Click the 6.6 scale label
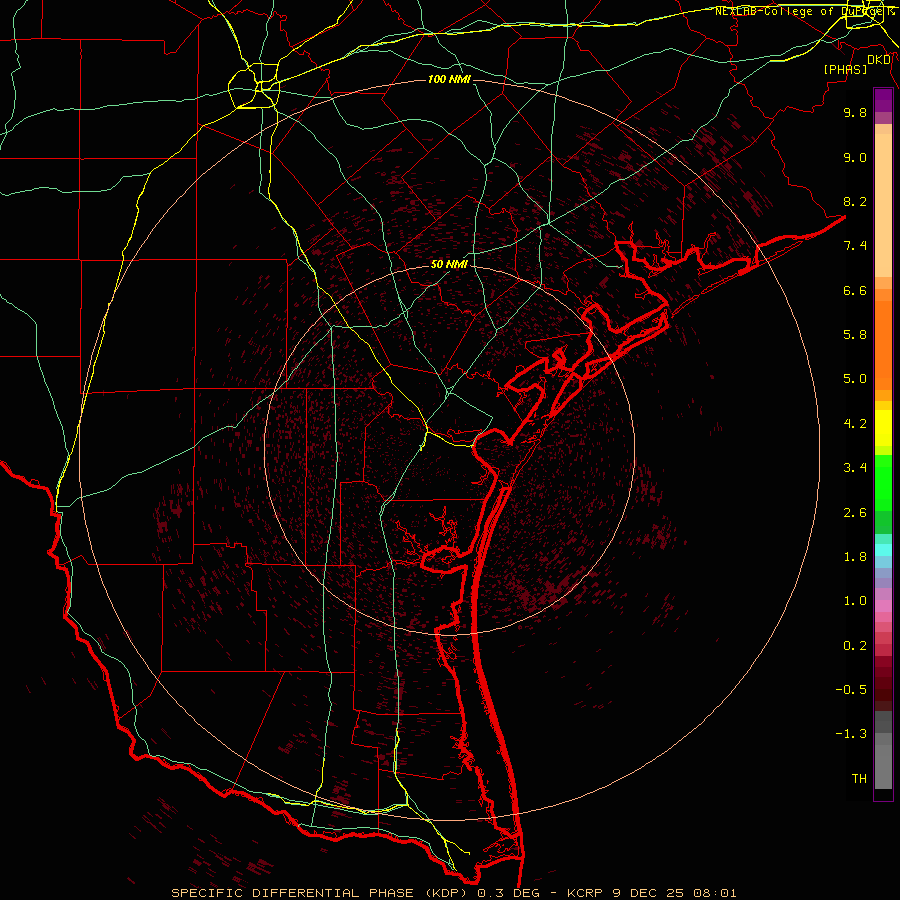This screenshot has height=900, width=900. (855, 290)
